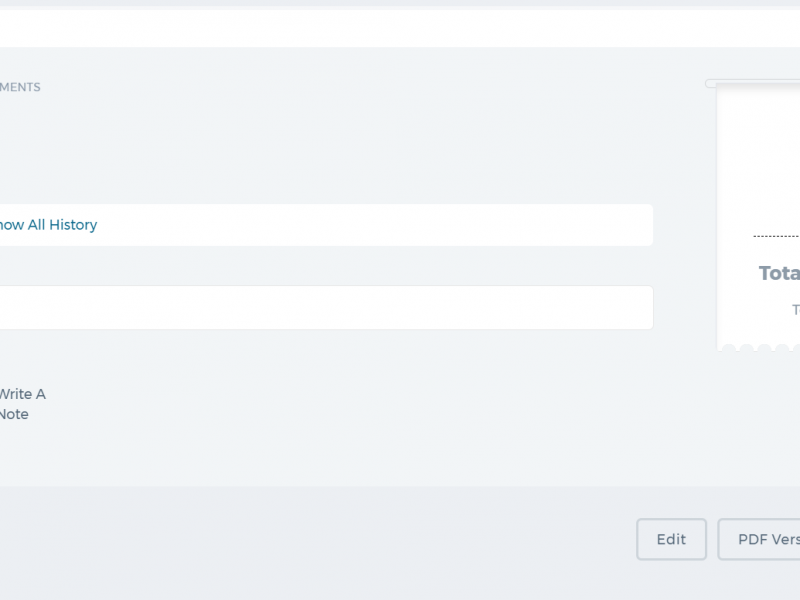Open the Show All History link
The image size is (800, 600).
(x=48, y=225)
